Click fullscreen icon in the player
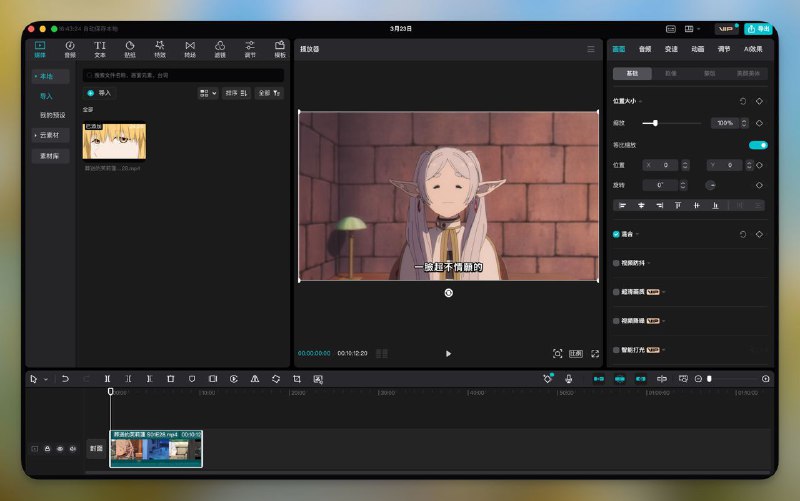This screenshot has width=800, height=501. click(x=595, y=353)
